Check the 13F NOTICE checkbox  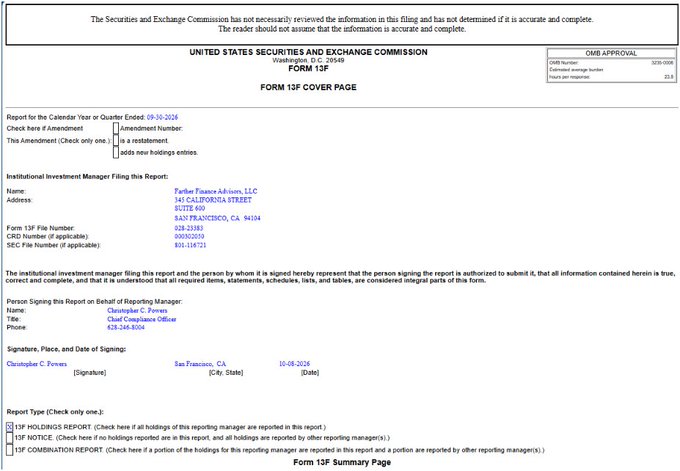(x=10, y=438)
